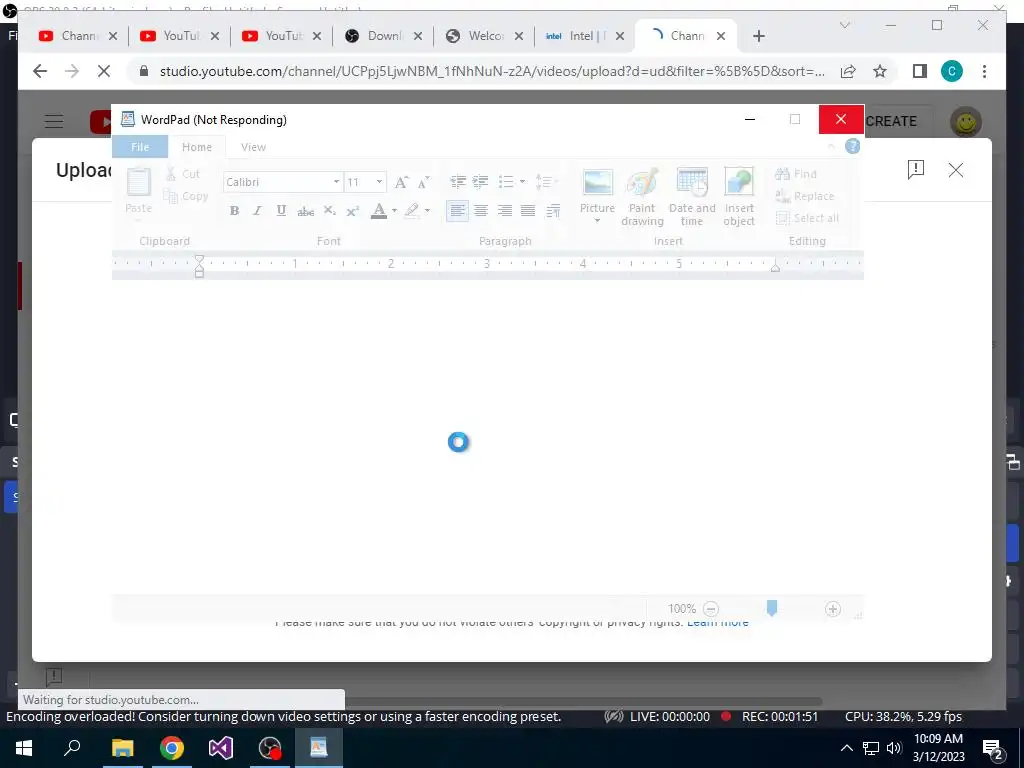The width and height of the screenshot is (1024, 768).
Task: Click Copy in WordPad clipboard group
Action: 185,196
